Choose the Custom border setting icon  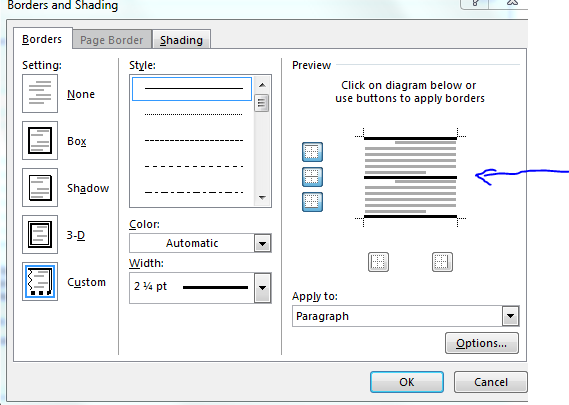[x=40, y=282]
